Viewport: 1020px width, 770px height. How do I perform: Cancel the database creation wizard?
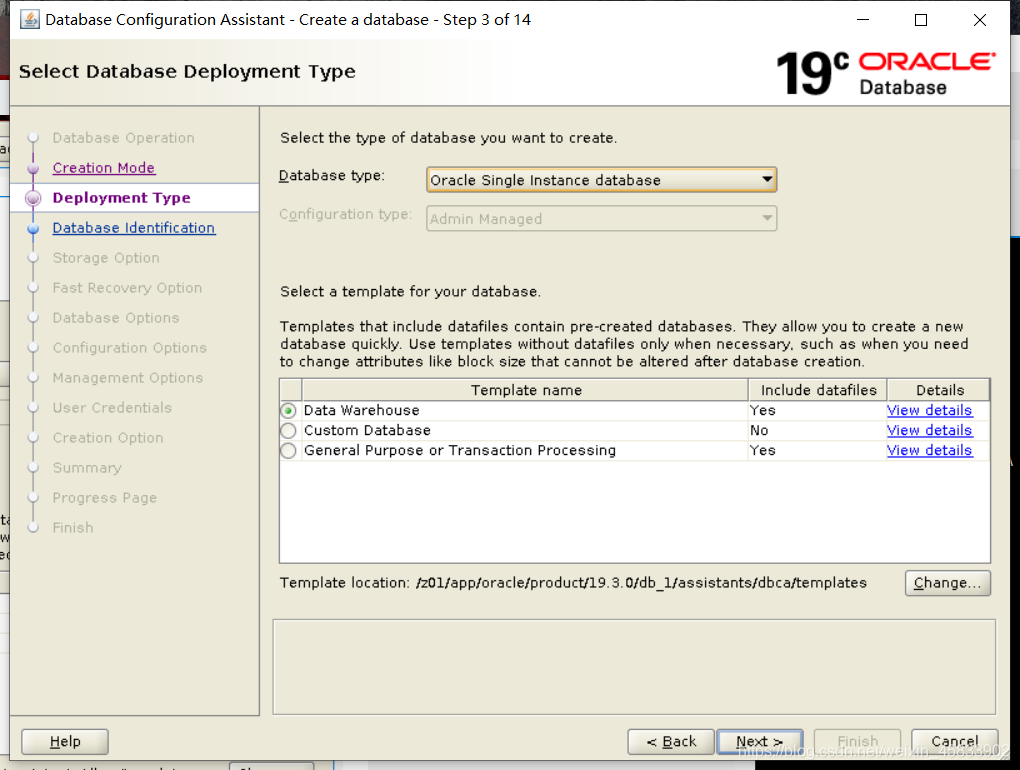click(954, 741)
